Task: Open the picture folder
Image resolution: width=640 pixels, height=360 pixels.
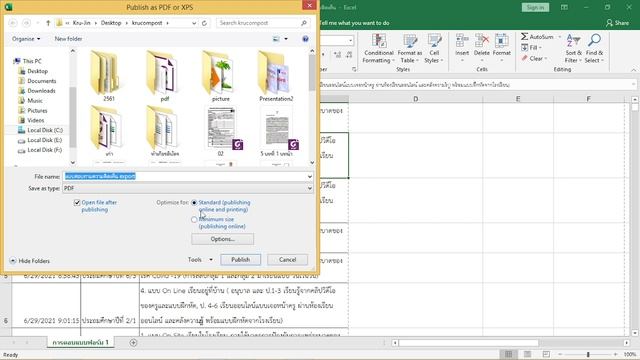Action: 220,76
